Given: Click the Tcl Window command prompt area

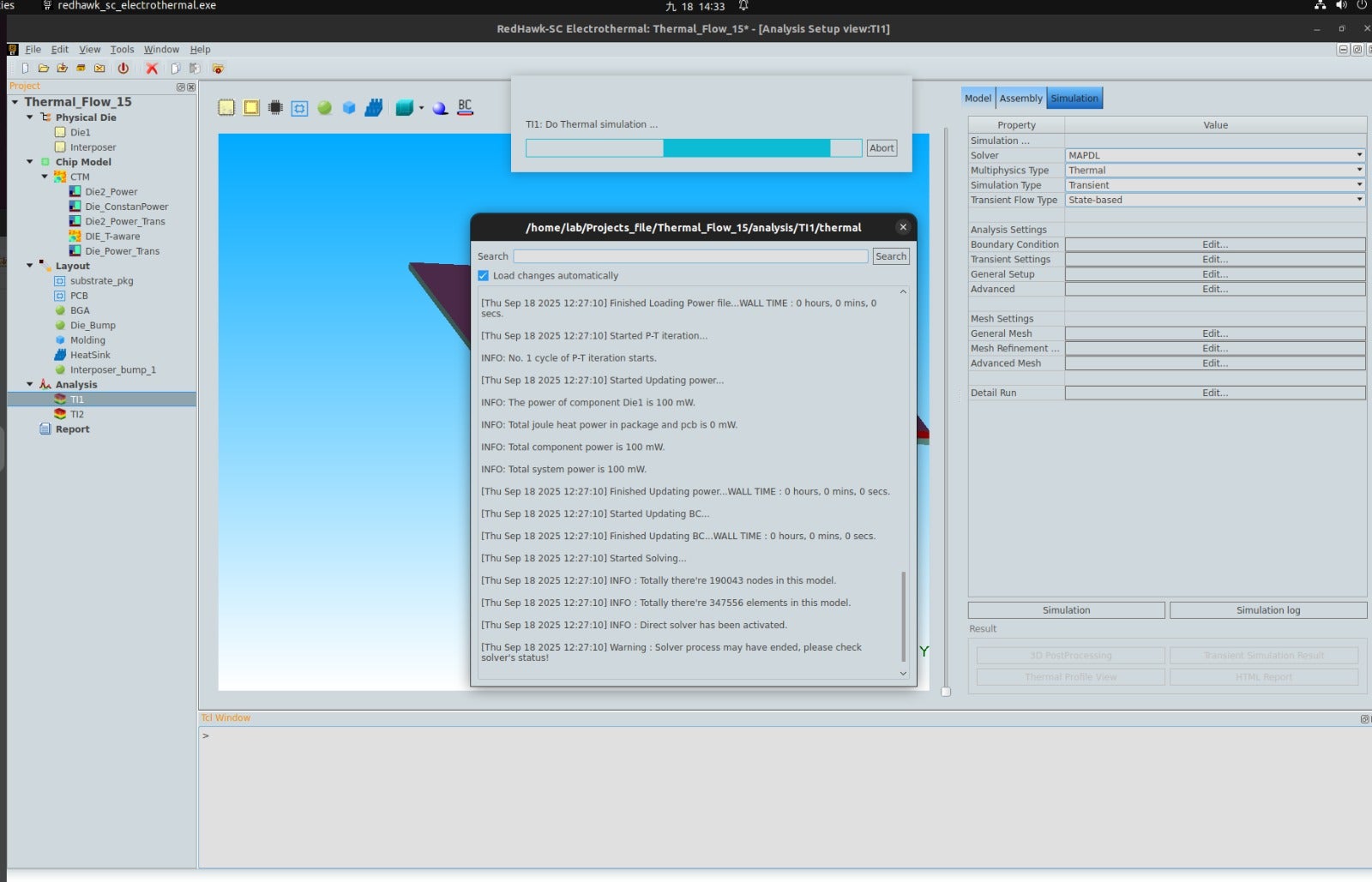Looking at the screenshot, I should click(x=784, y=797).
